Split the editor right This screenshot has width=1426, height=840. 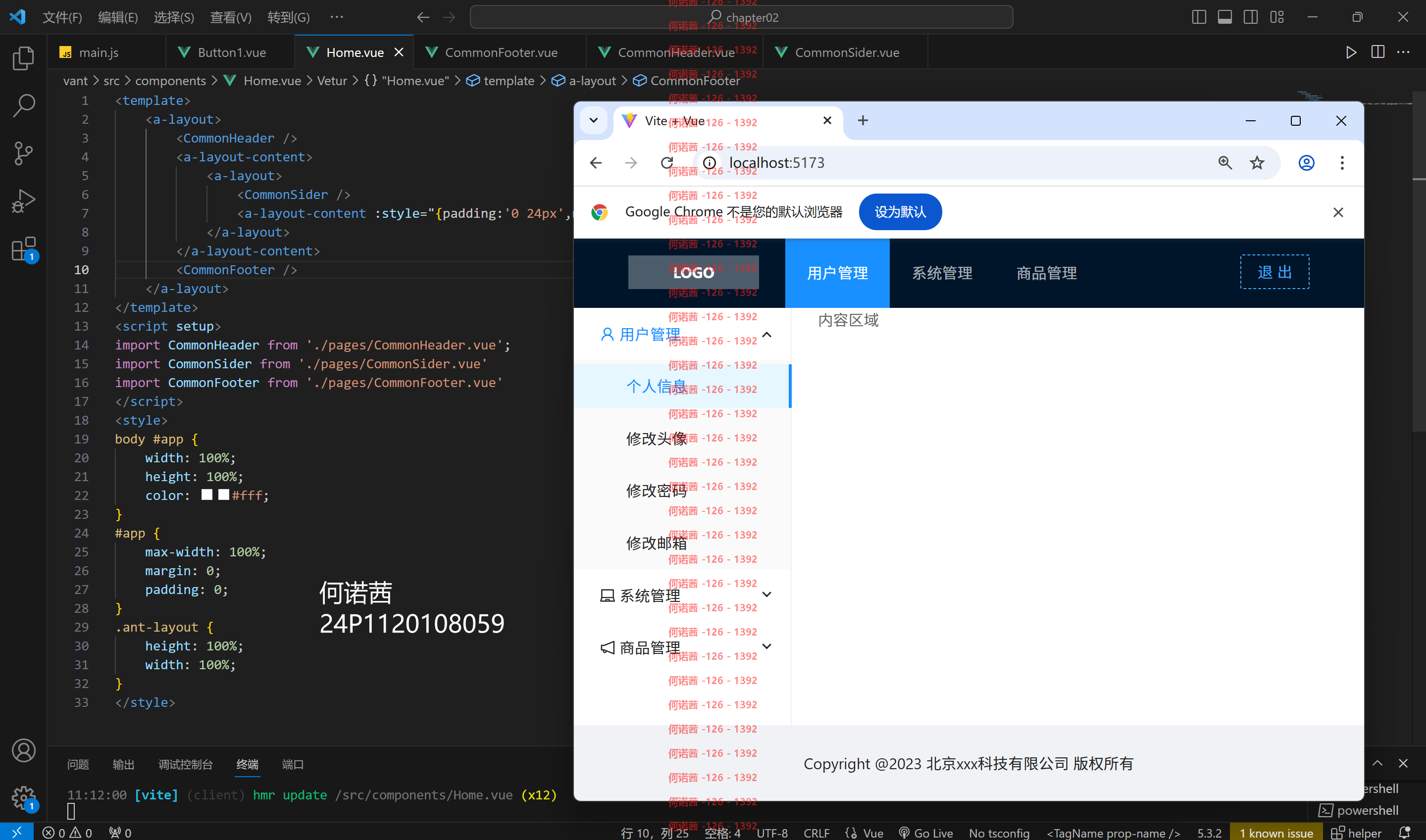1377,52
